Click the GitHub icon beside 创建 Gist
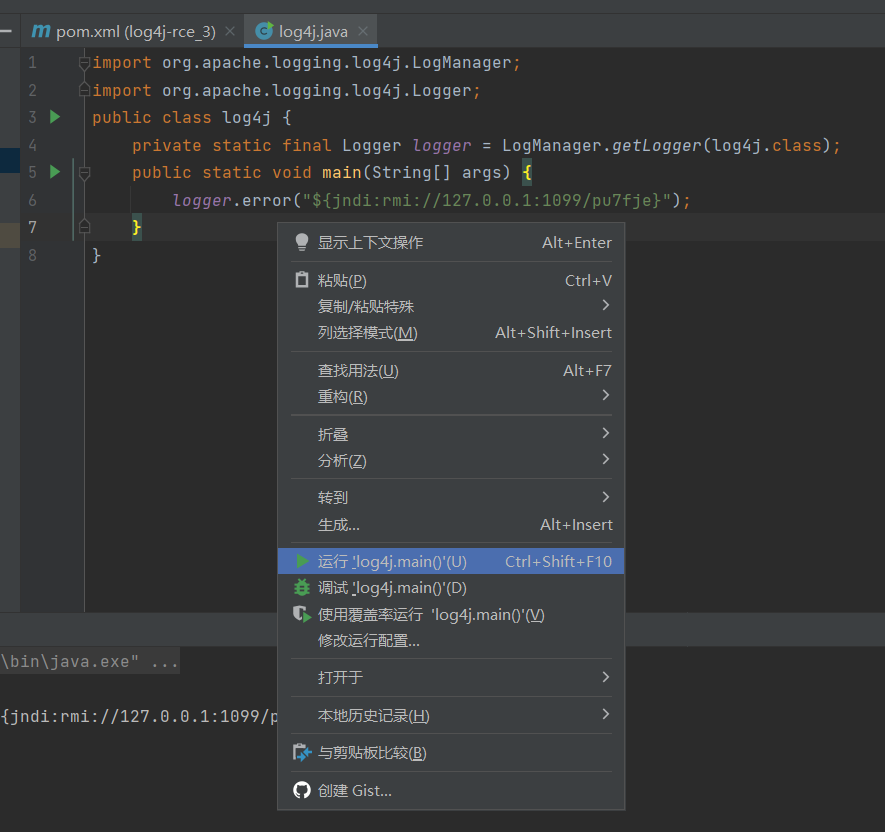885x832 pixels. click(x=302, y=790)
